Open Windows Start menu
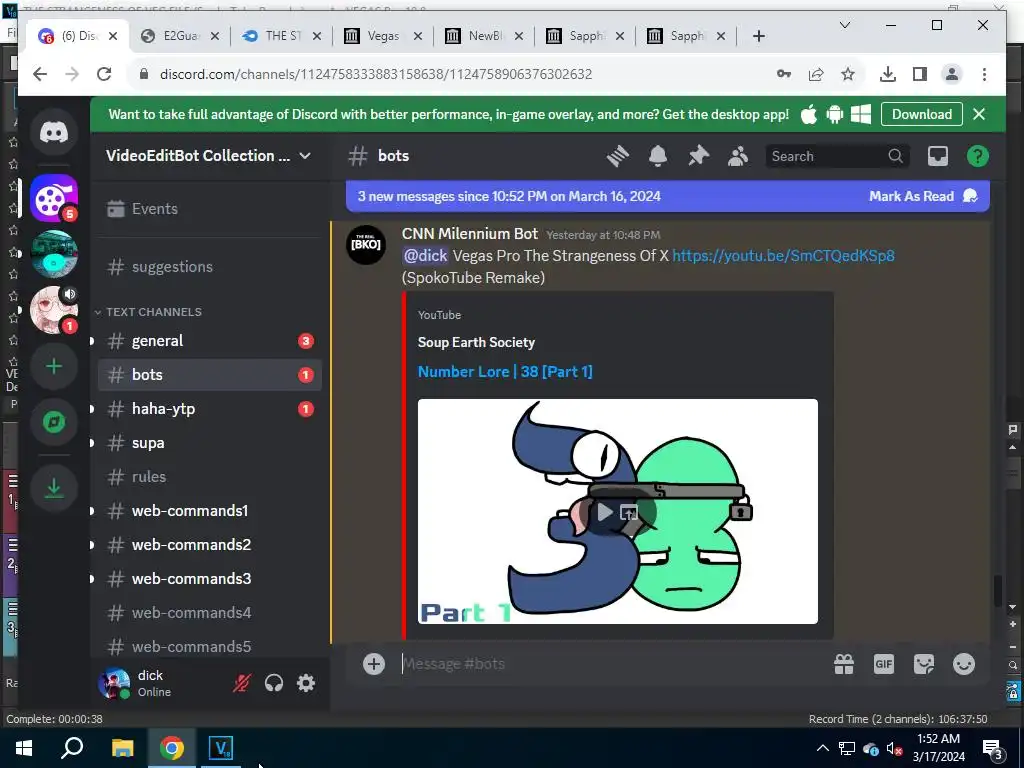 (x=24, y=748)
